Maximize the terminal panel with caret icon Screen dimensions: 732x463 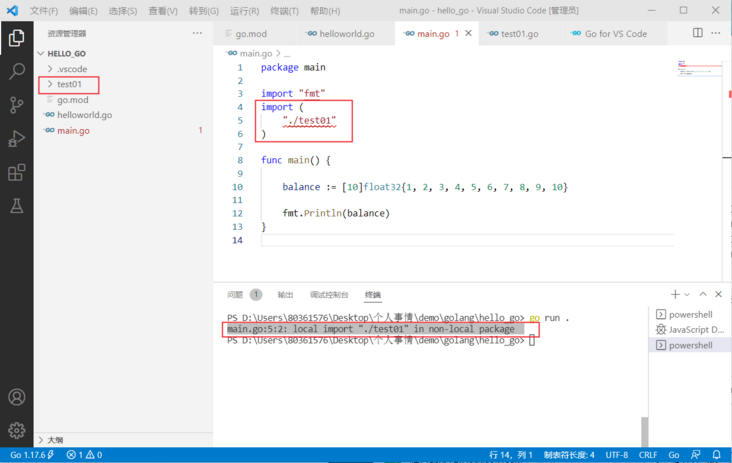[703, 294]
